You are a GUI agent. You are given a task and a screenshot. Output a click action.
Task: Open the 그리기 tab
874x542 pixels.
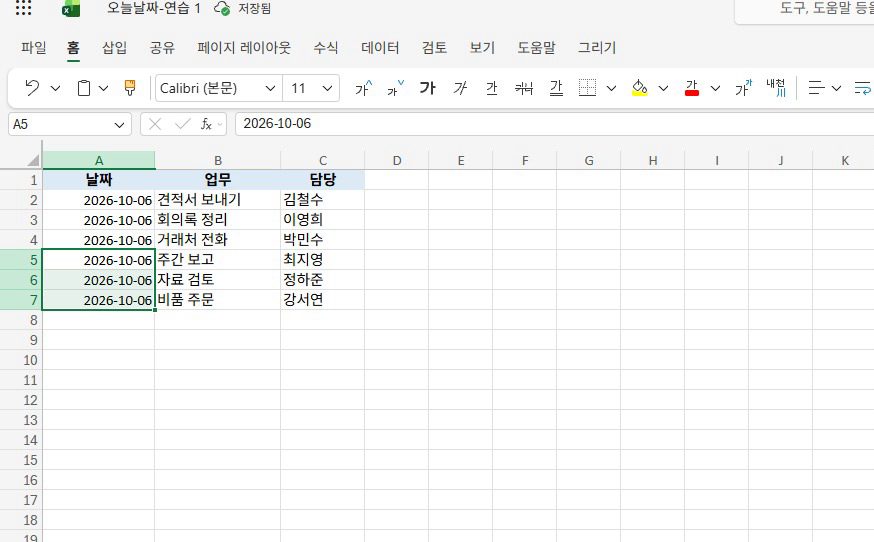click(597, 48)
